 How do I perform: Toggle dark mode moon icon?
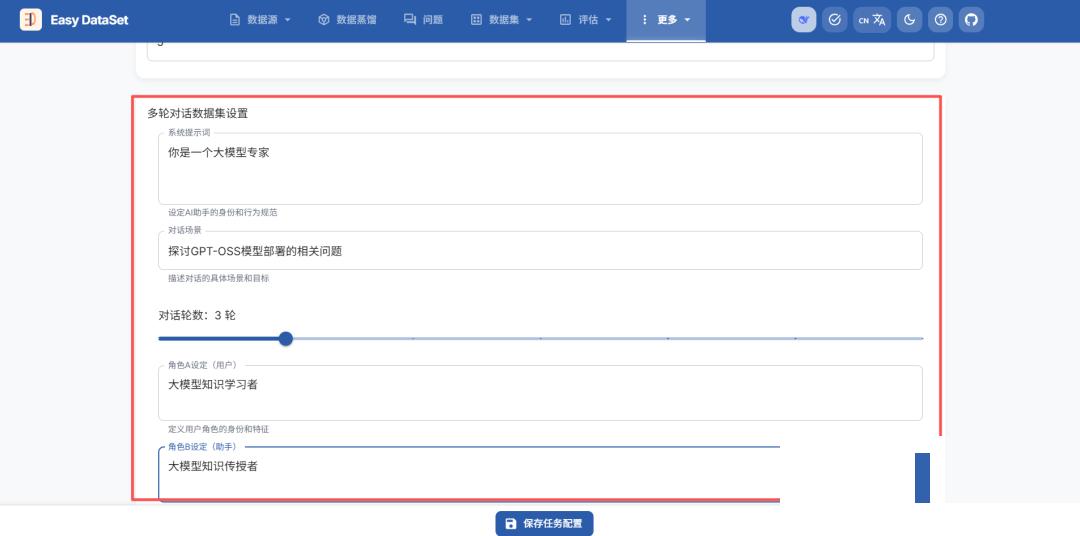tap(909, 20)
